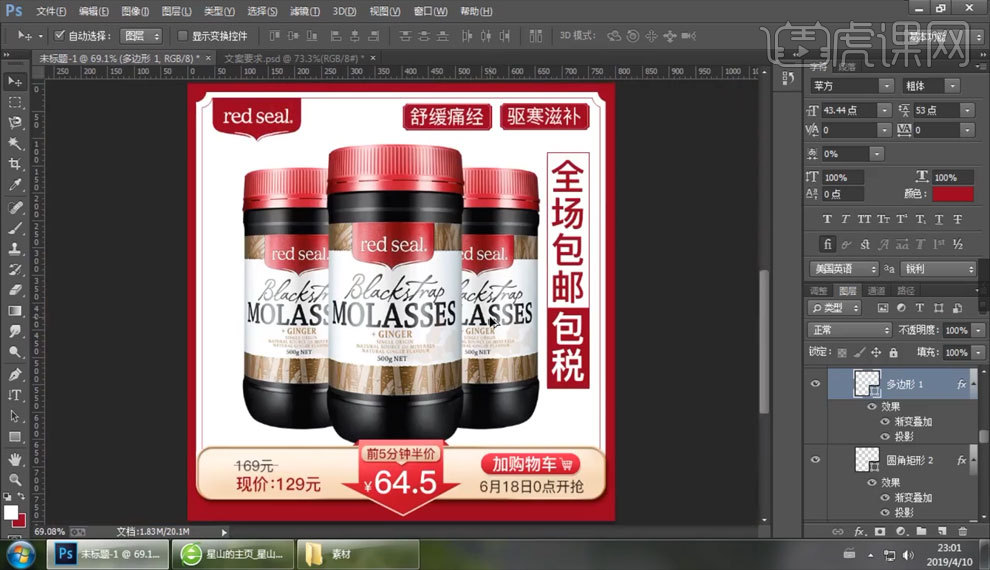Open the 43.44 点 font size dropdown

(x=884, y=110)
